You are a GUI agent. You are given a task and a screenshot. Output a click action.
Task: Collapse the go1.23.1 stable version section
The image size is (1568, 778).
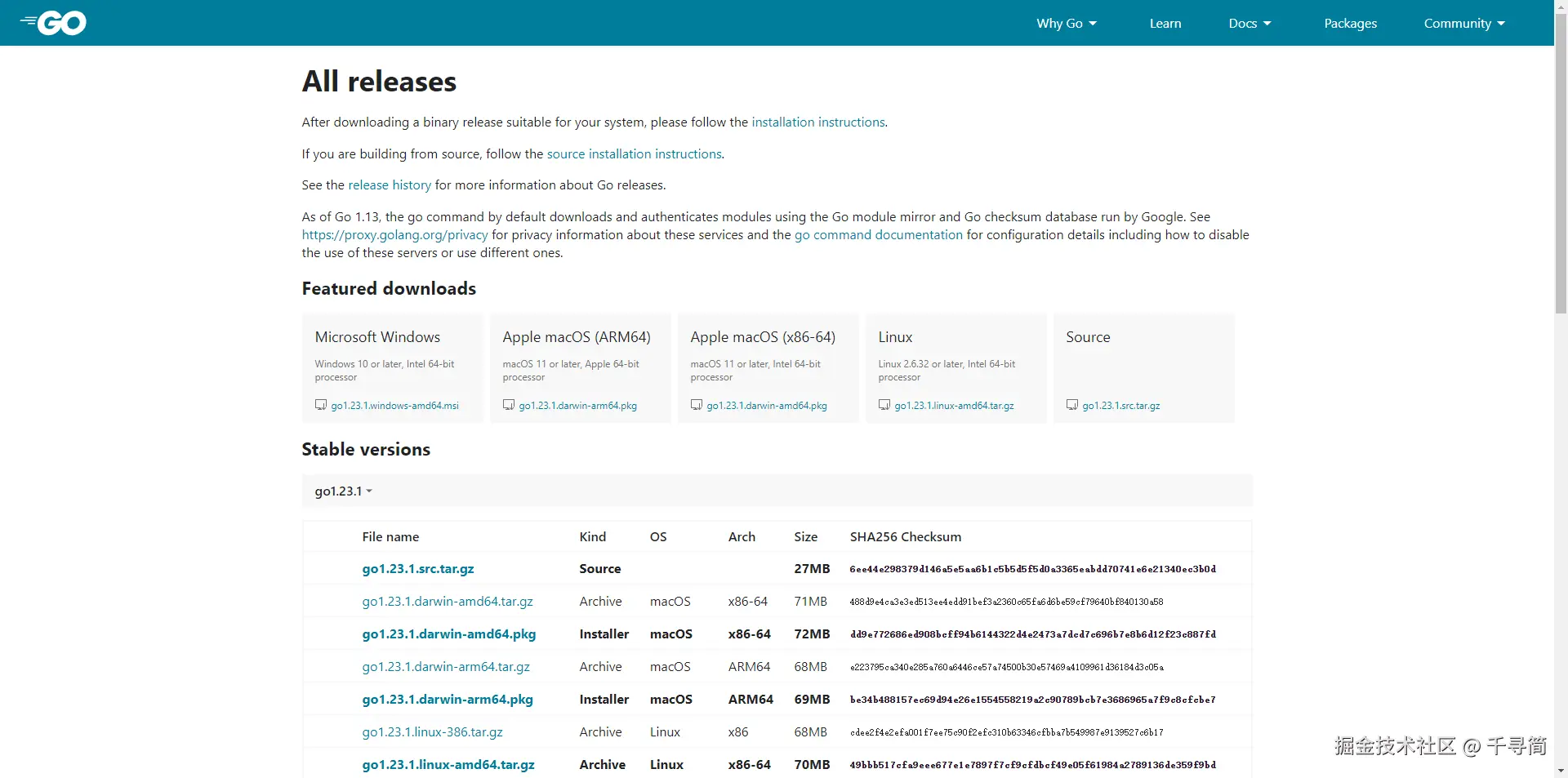point(344,491)
